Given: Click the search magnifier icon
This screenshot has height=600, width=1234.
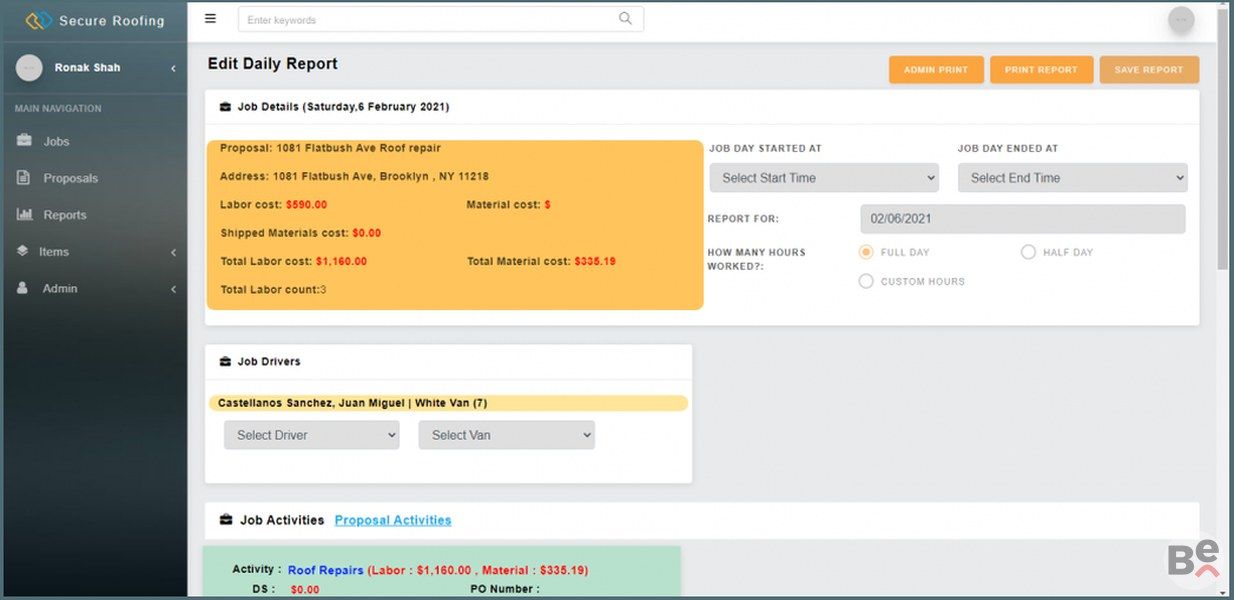Looking at the screenshot, I should [x=625, y=19].
